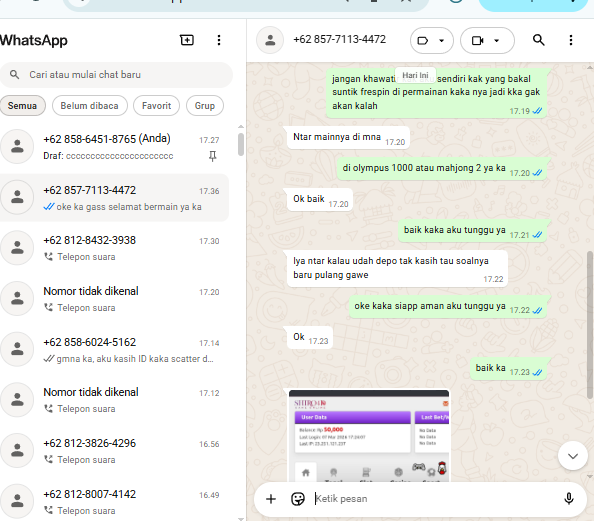Open the 'Nomor tidak dikenal' chat from 17.20

114,299
